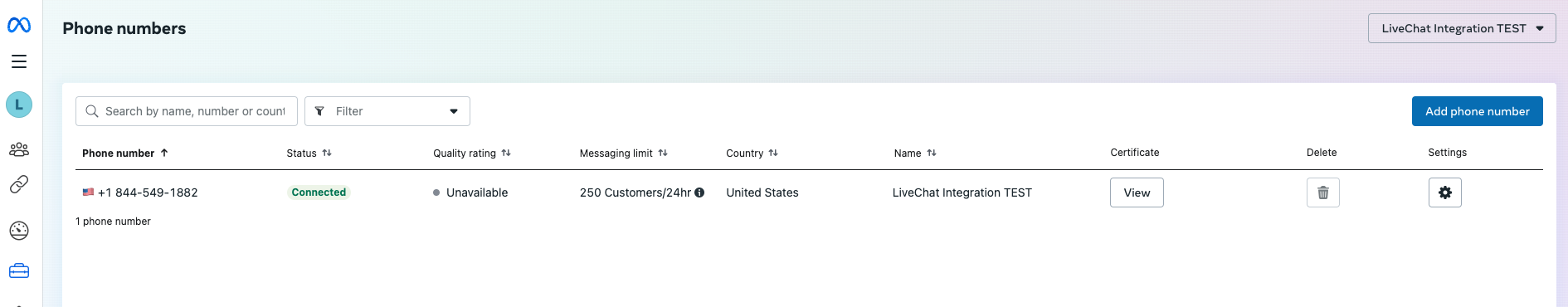This screenshot has width=1568, height=307.
Task: Open the link icon in sidebar
Action: pyautogui.click(x=19, y=184)
